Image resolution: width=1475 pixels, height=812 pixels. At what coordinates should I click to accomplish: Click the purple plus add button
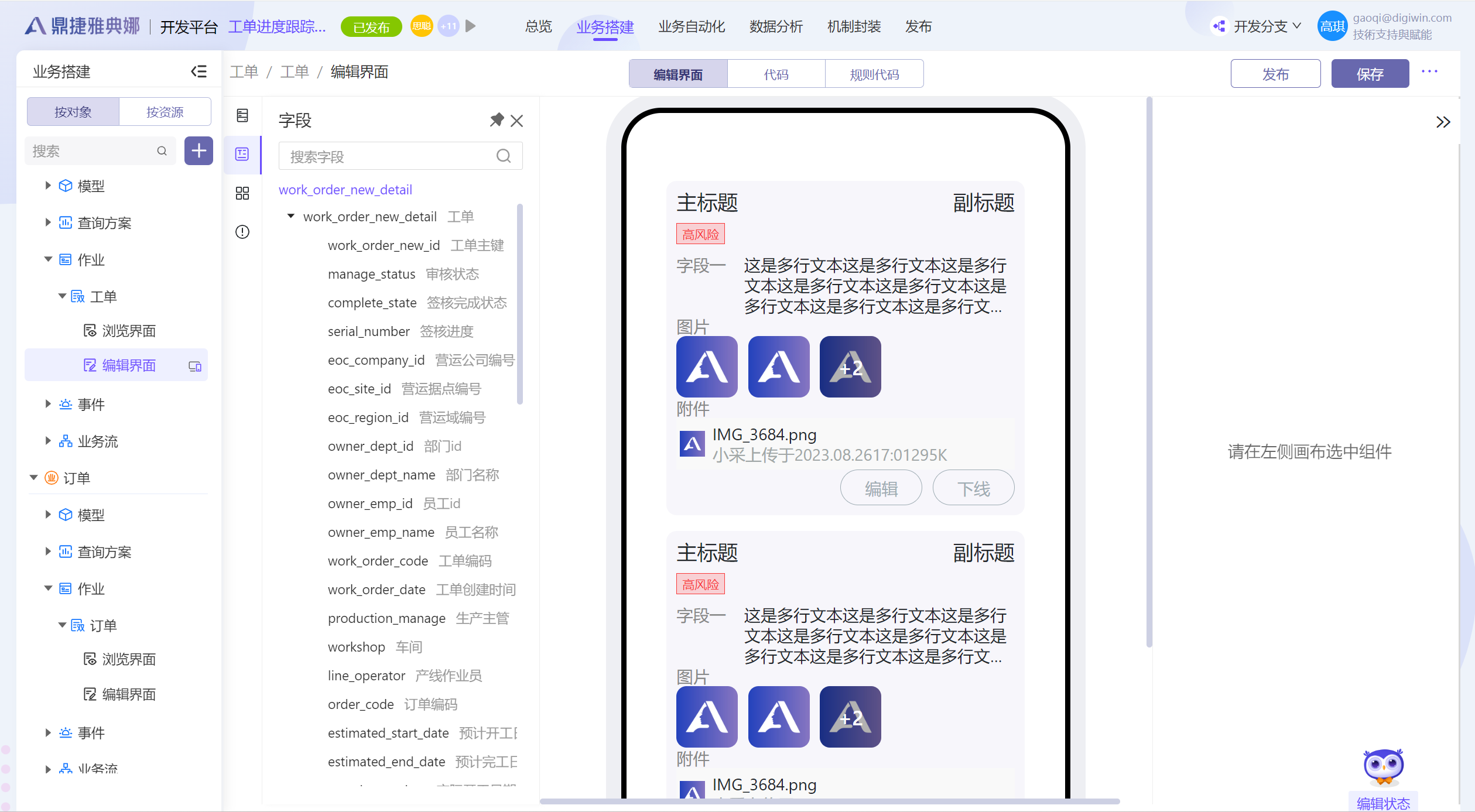(x=199, y=151)
